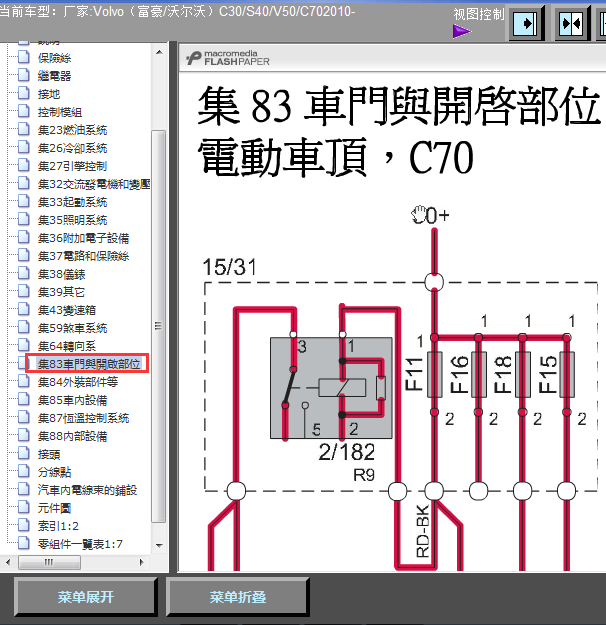Select 集87恆溫控制系統

pyautogui.click(x=83, y=418)
